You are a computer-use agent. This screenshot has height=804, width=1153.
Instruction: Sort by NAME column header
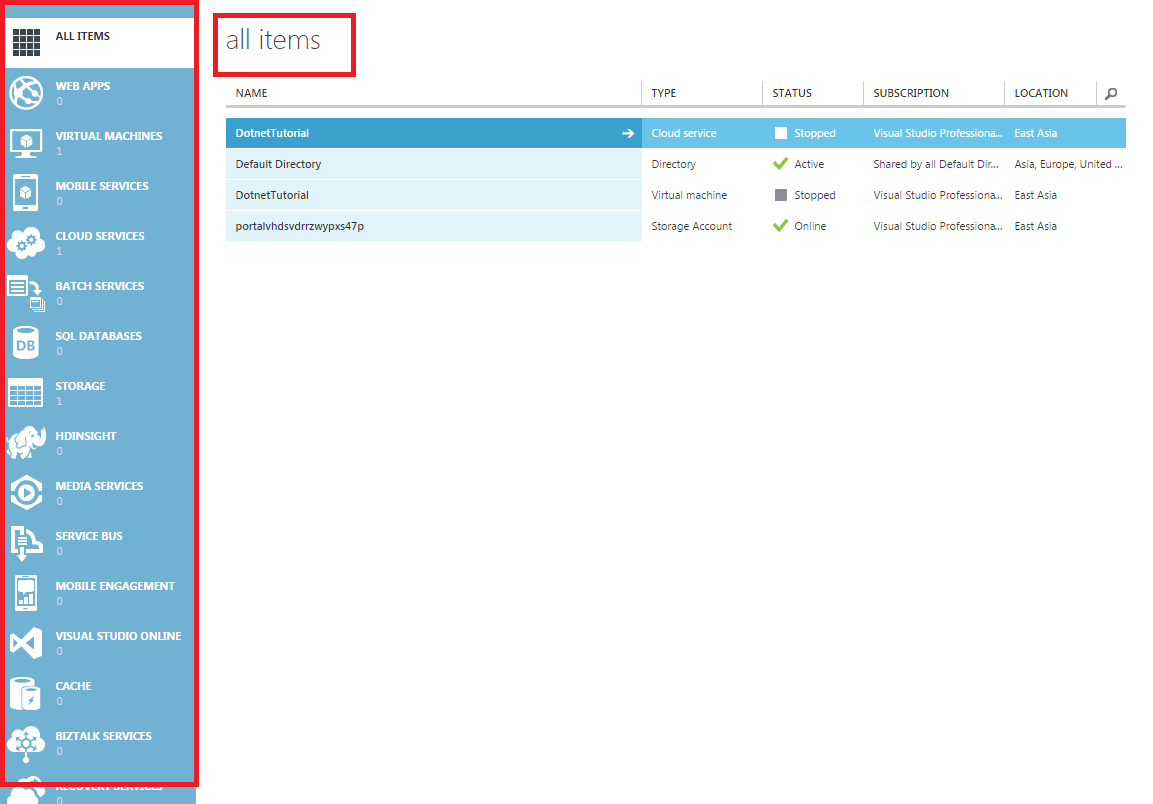point(251,93)
